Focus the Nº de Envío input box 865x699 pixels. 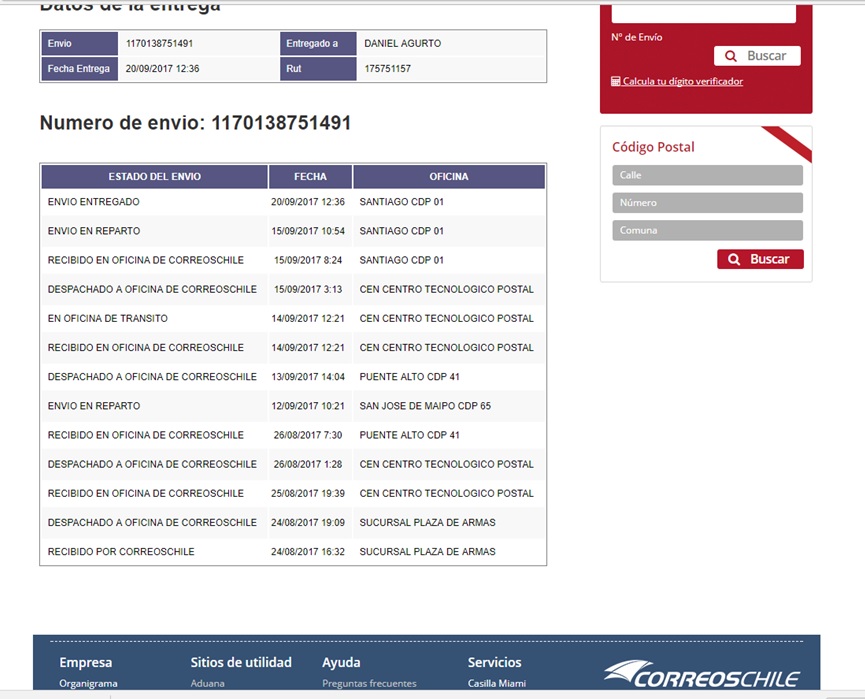click(x=703, y=14)
